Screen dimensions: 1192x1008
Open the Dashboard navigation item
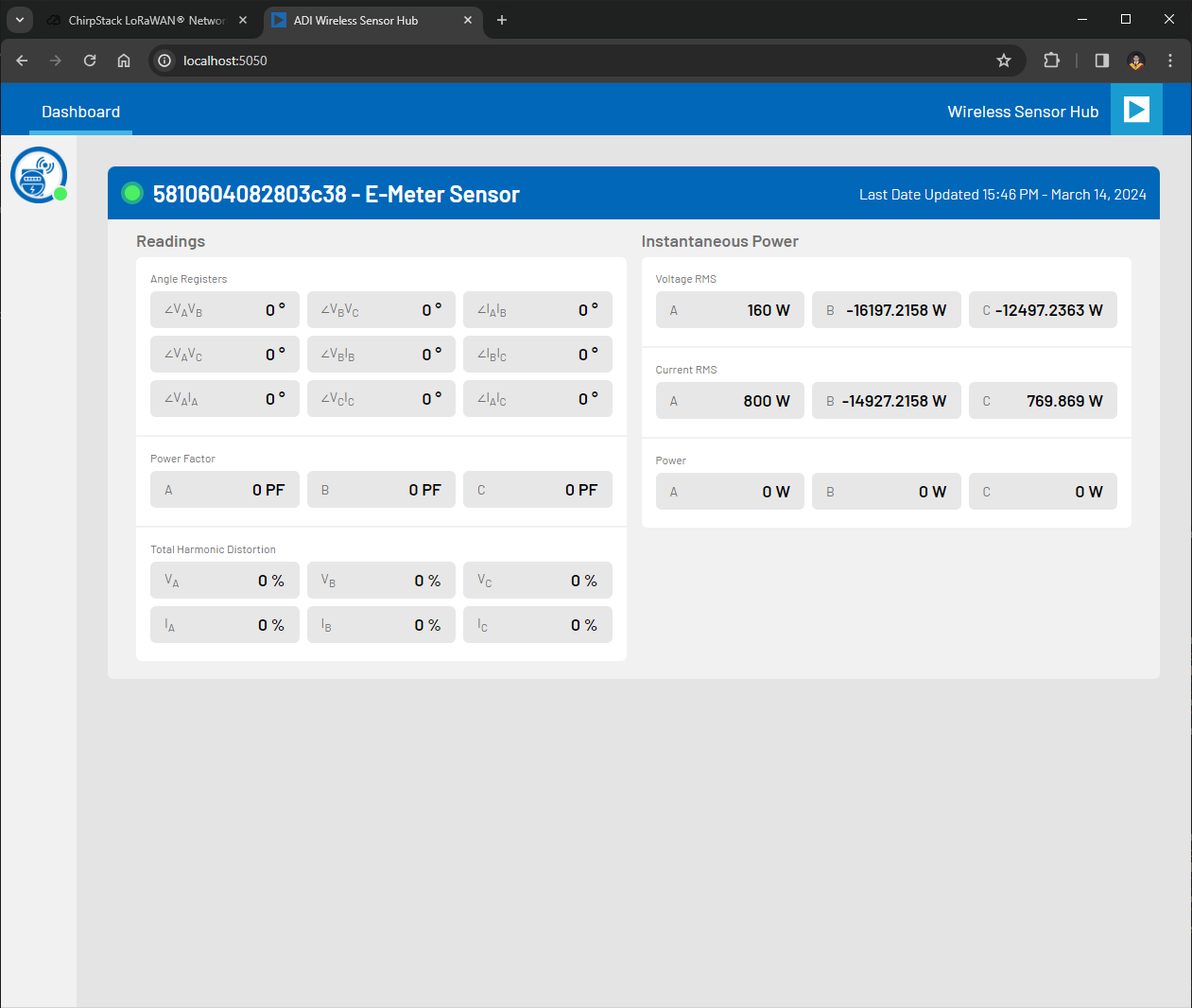coord(80,111)
